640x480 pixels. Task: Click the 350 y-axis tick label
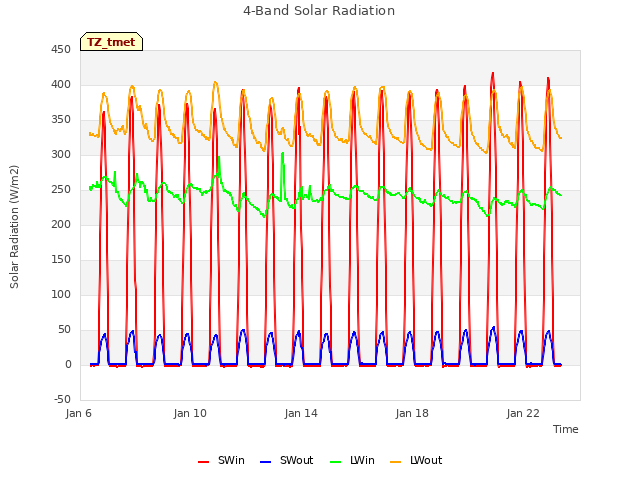(61, 120)
